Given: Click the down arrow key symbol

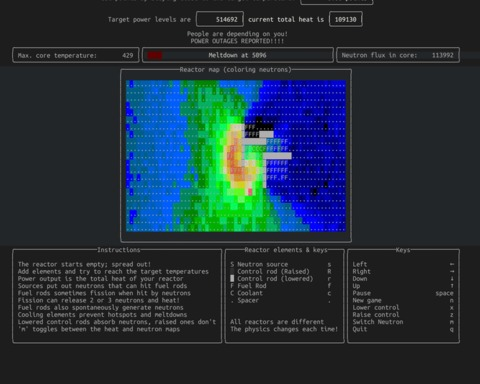Looking at the screenshot, I should pos(452,279).
